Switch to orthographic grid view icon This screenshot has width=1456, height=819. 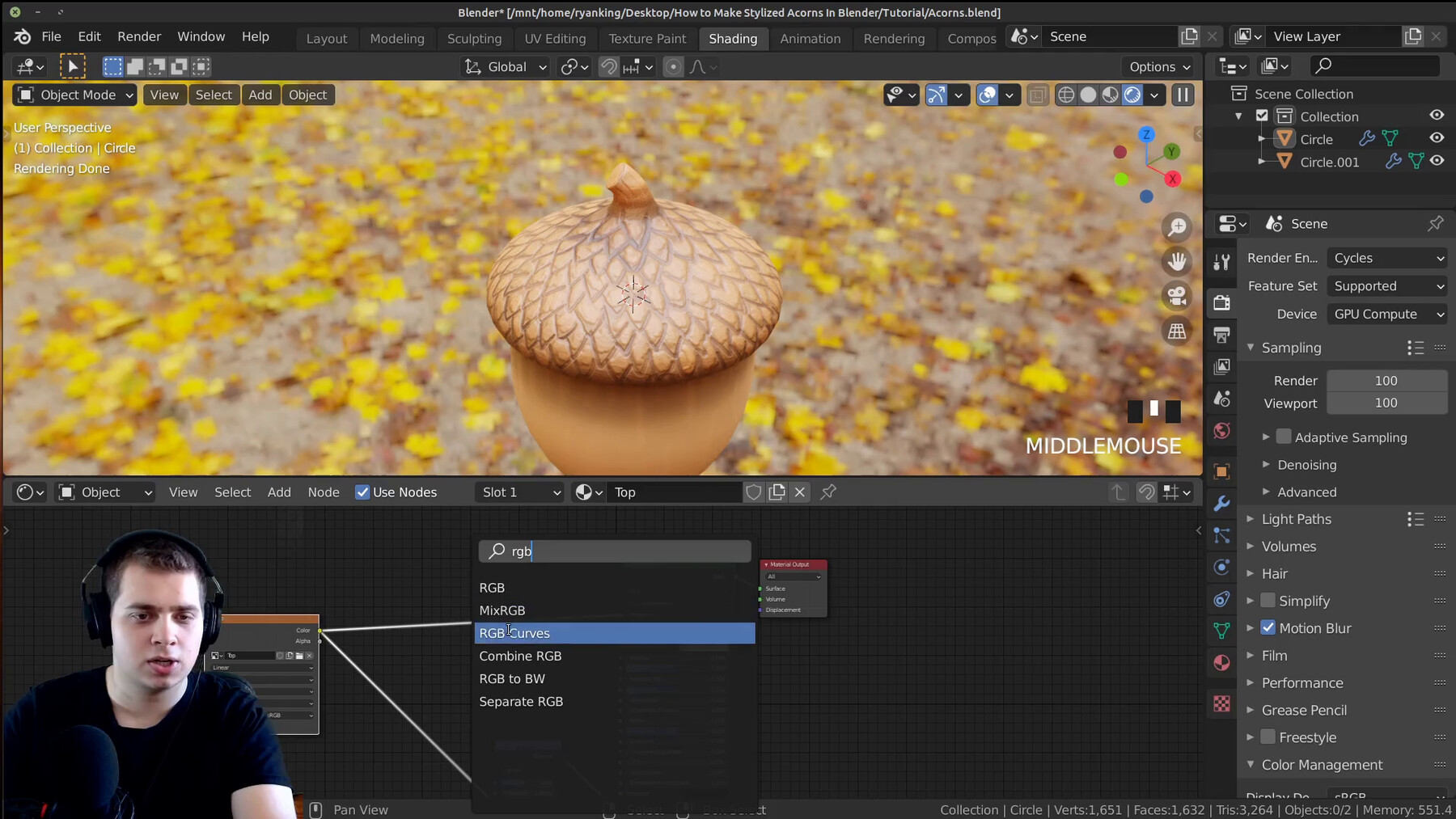(1177, 331)
